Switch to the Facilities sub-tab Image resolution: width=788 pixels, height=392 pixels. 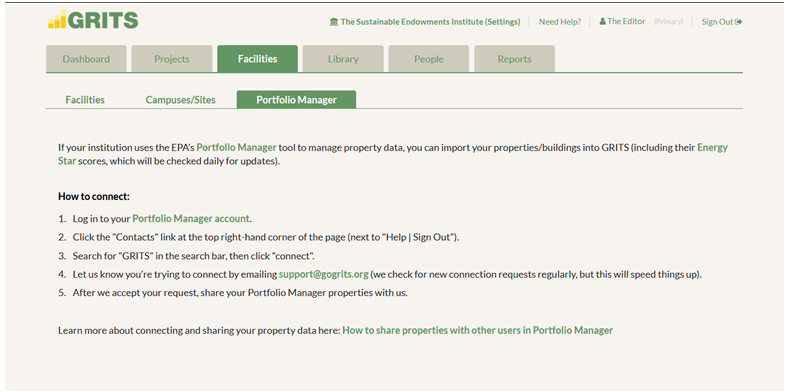coord(85,100)
